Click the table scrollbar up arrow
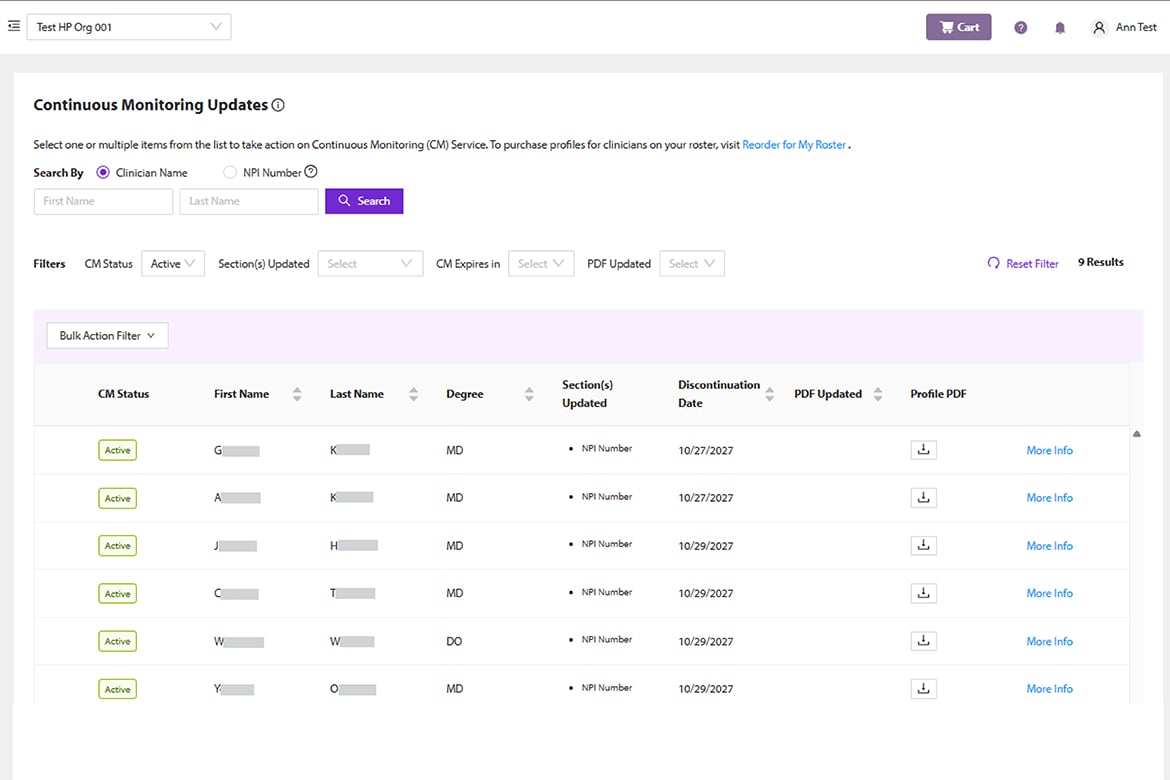This screenshot has width=1170, height=780. click(1137, 434)
